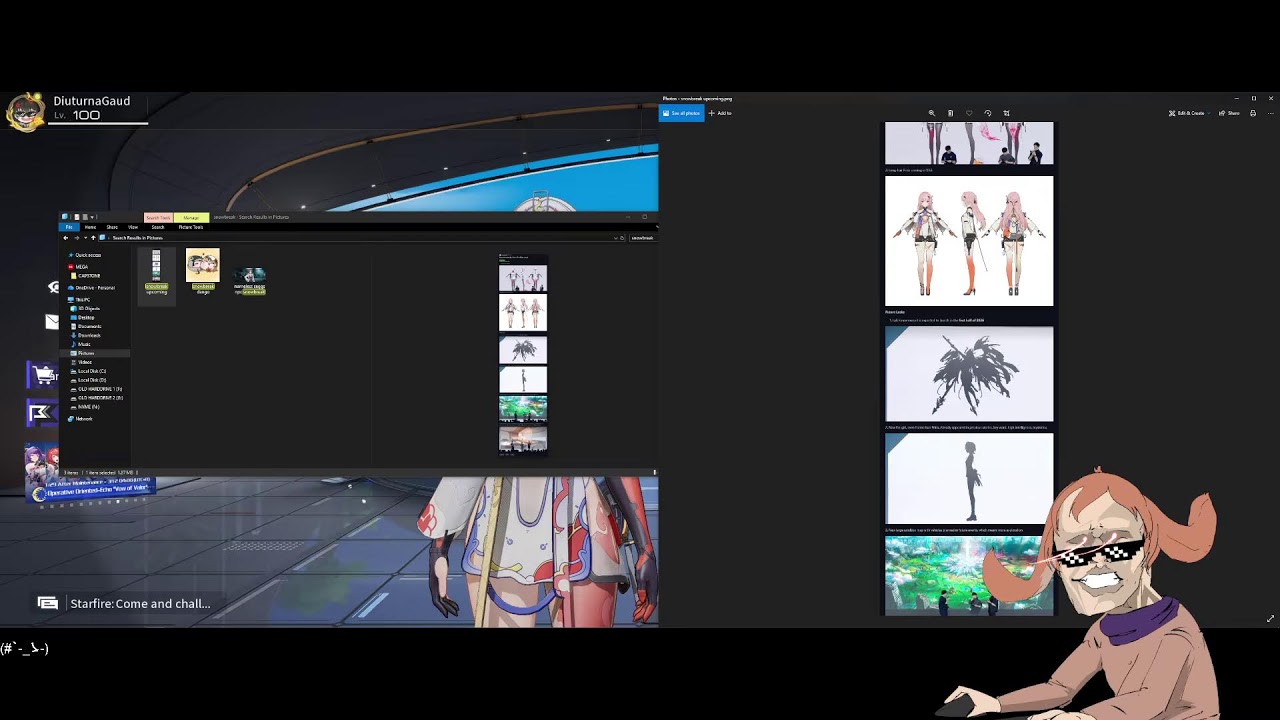This screenshot has height=720, width=1280.
Task: Click the See all photos button
Action: click(x=681, y=113)
